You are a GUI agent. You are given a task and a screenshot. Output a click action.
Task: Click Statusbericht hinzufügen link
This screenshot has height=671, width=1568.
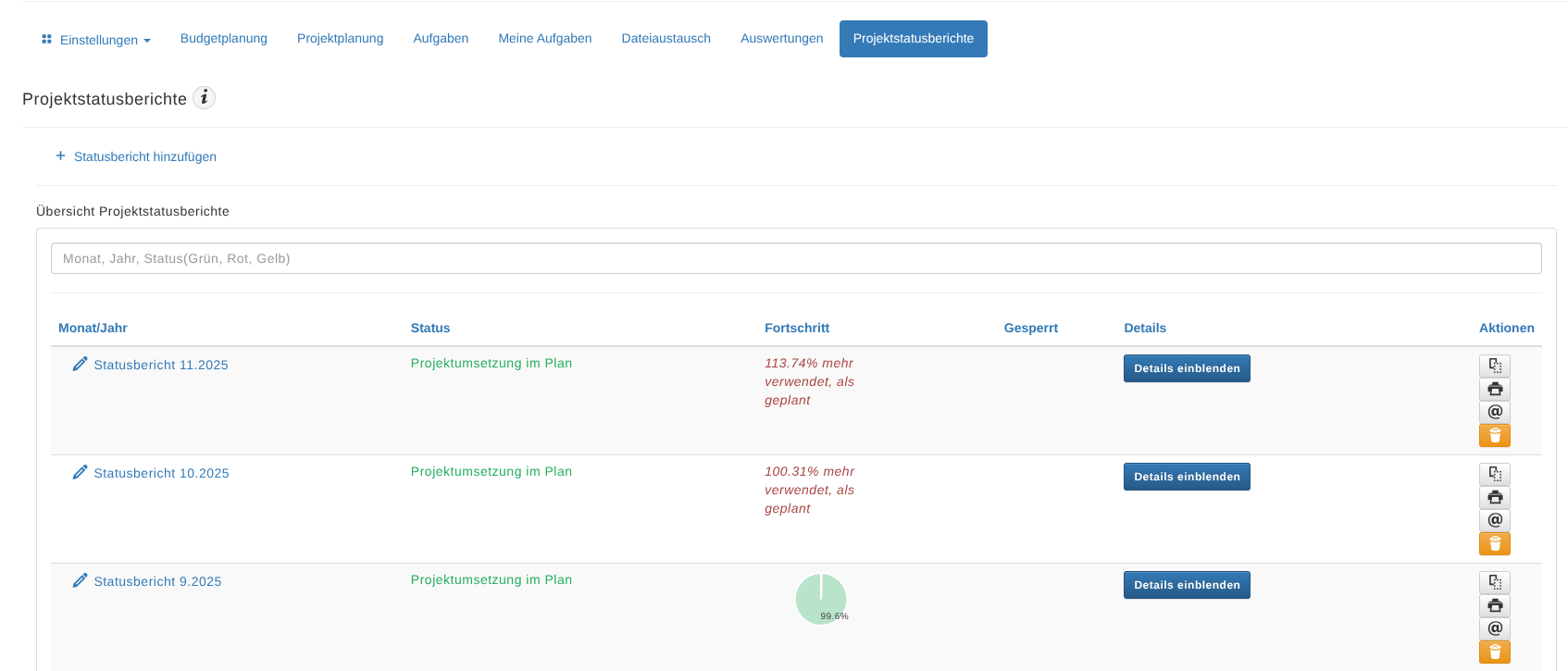click(x=144, y=156)
